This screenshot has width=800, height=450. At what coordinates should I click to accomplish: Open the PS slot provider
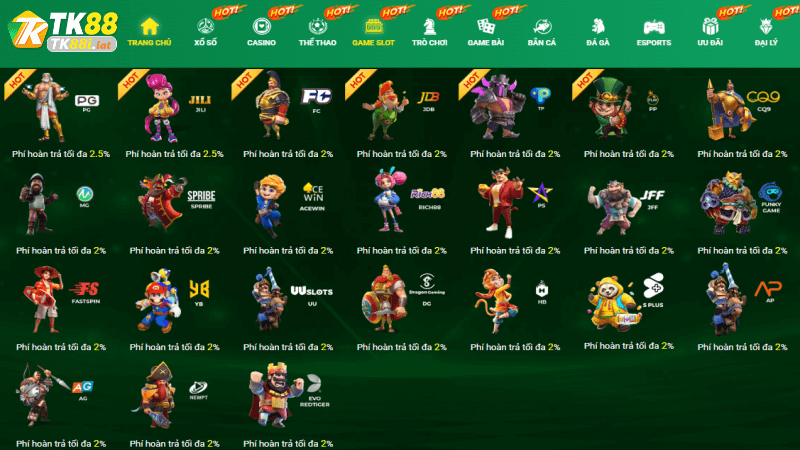tap(515, 212)
